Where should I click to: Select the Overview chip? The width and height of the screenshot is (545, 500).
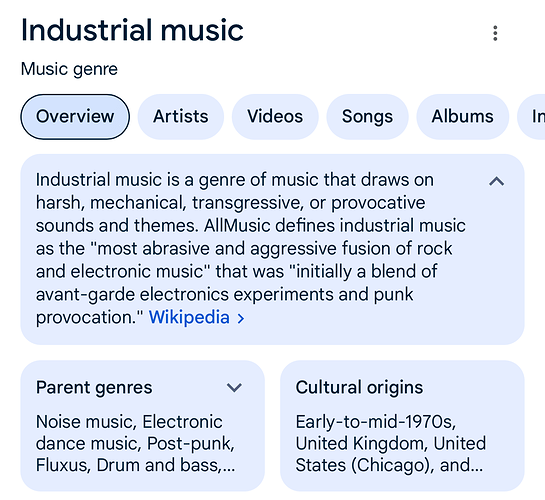75,116
